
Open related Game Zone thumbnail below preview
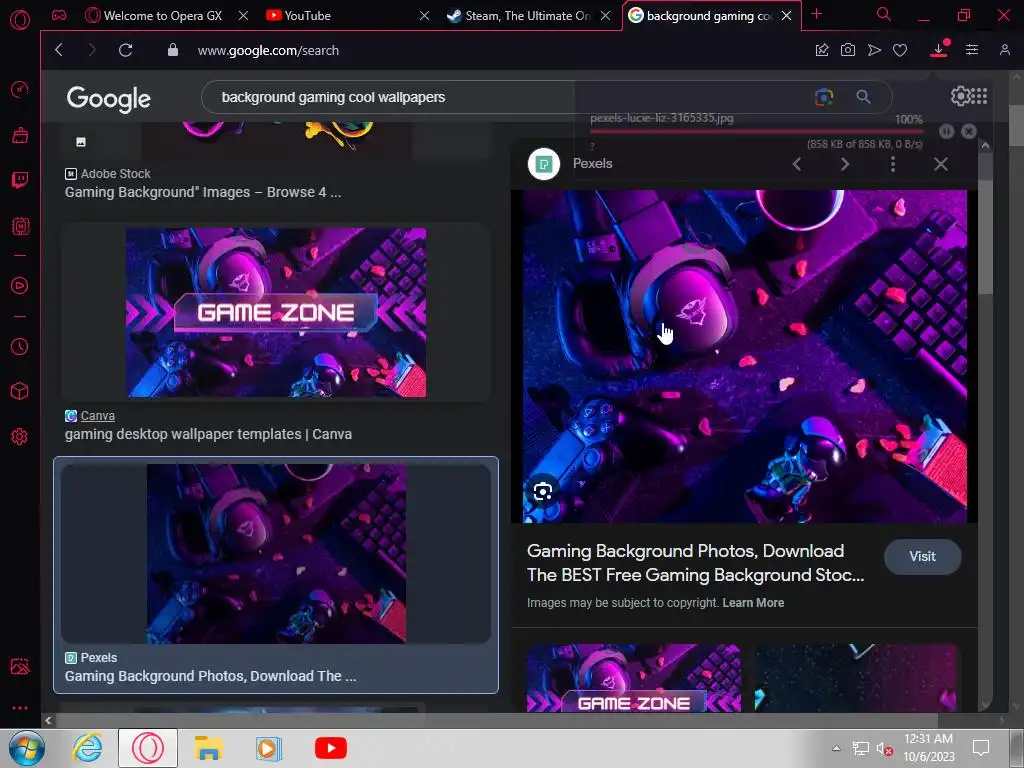point(633,678)
